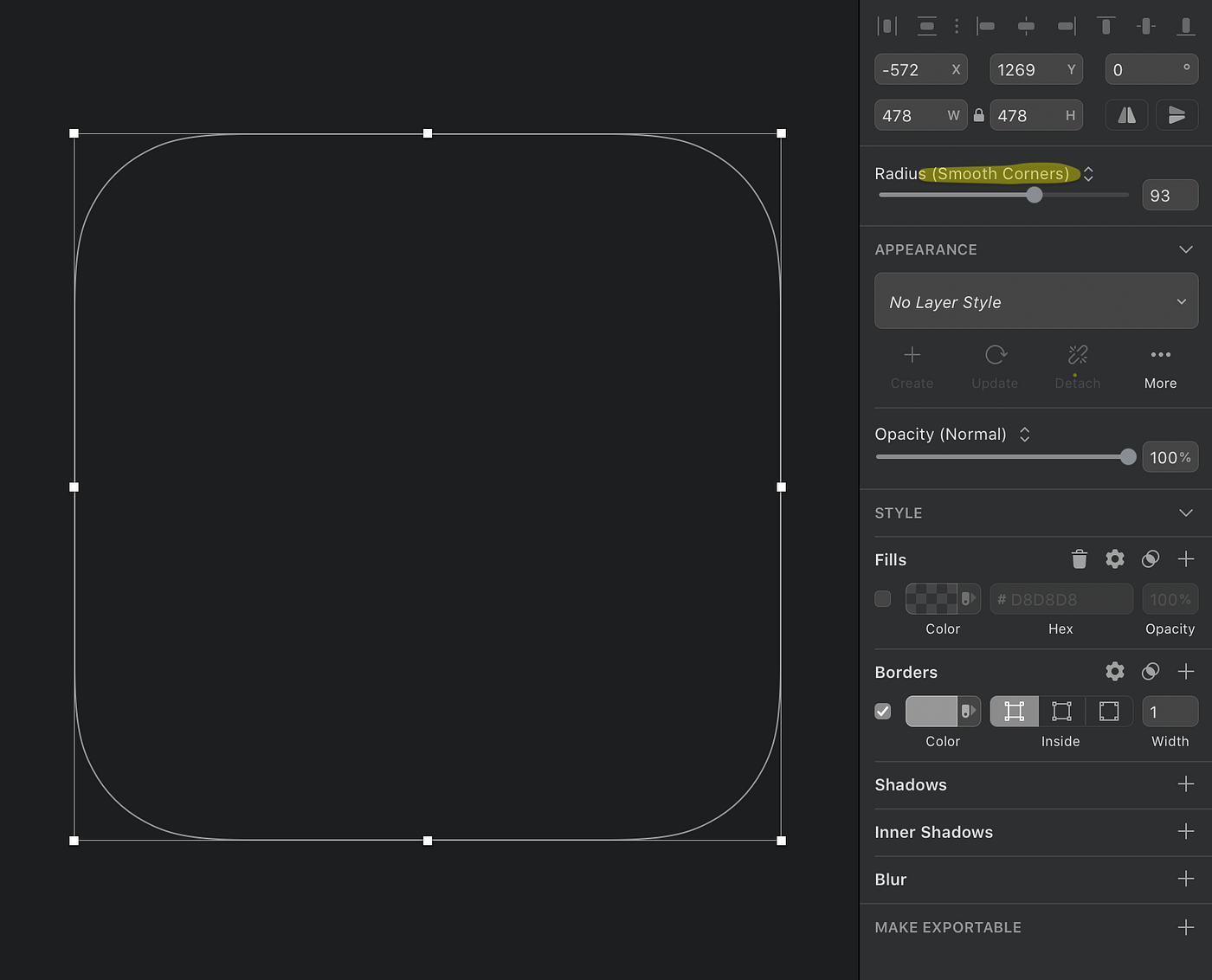Click the Inner Shadows section label
Image resolution: width=1212 pixels, height=980 pixels.
pos(934,833)
